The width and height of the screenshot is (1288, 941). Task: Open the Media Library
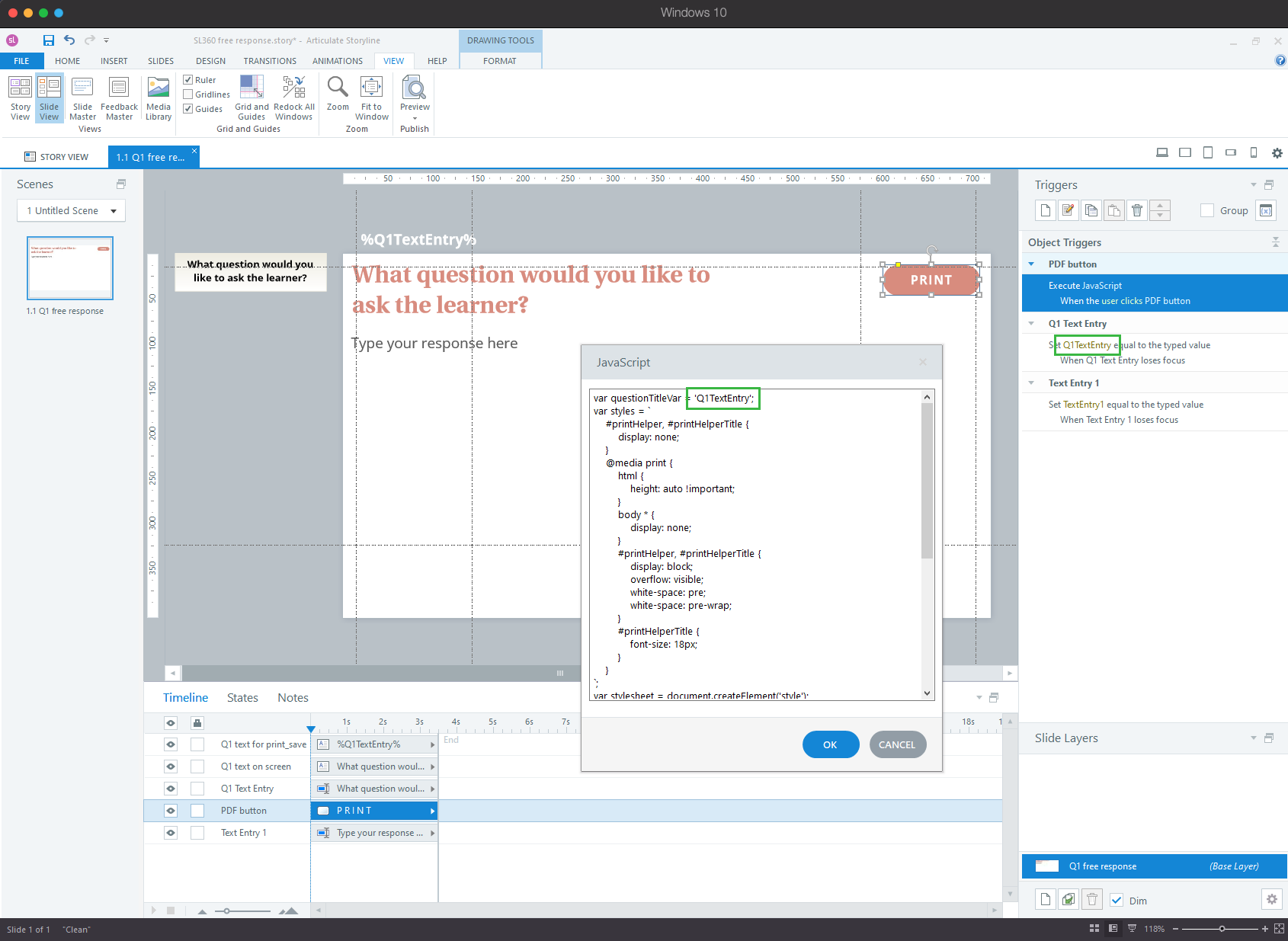(x=159, y=98)
